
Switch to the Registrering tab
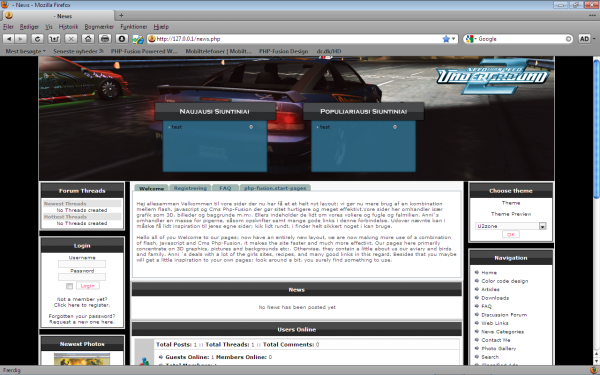coord(190,188)
